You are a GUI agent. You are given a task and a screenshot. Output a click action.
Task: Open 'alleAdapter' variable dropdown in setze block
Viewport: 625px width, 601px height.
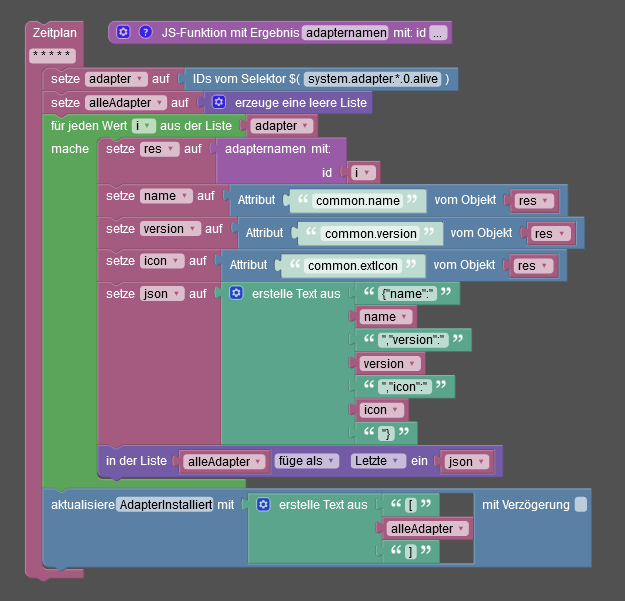[126, 103]
